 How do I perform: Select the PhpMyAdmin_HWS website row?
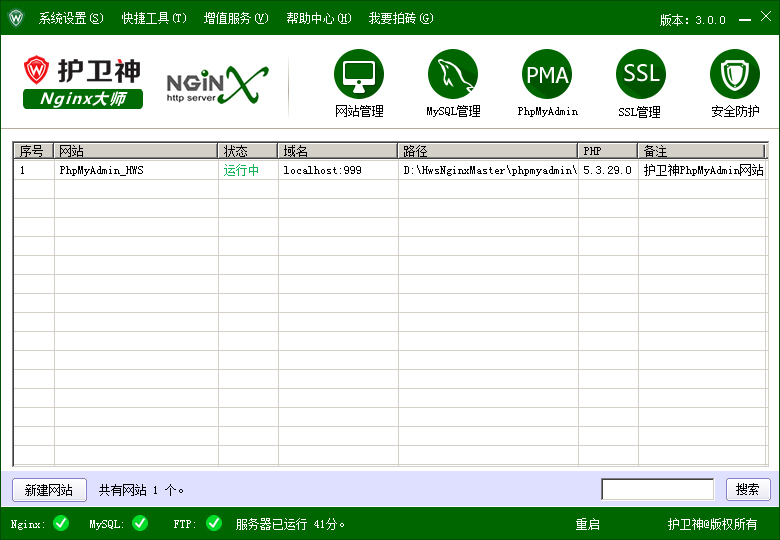pyautogui.click(x=390, y=170)
